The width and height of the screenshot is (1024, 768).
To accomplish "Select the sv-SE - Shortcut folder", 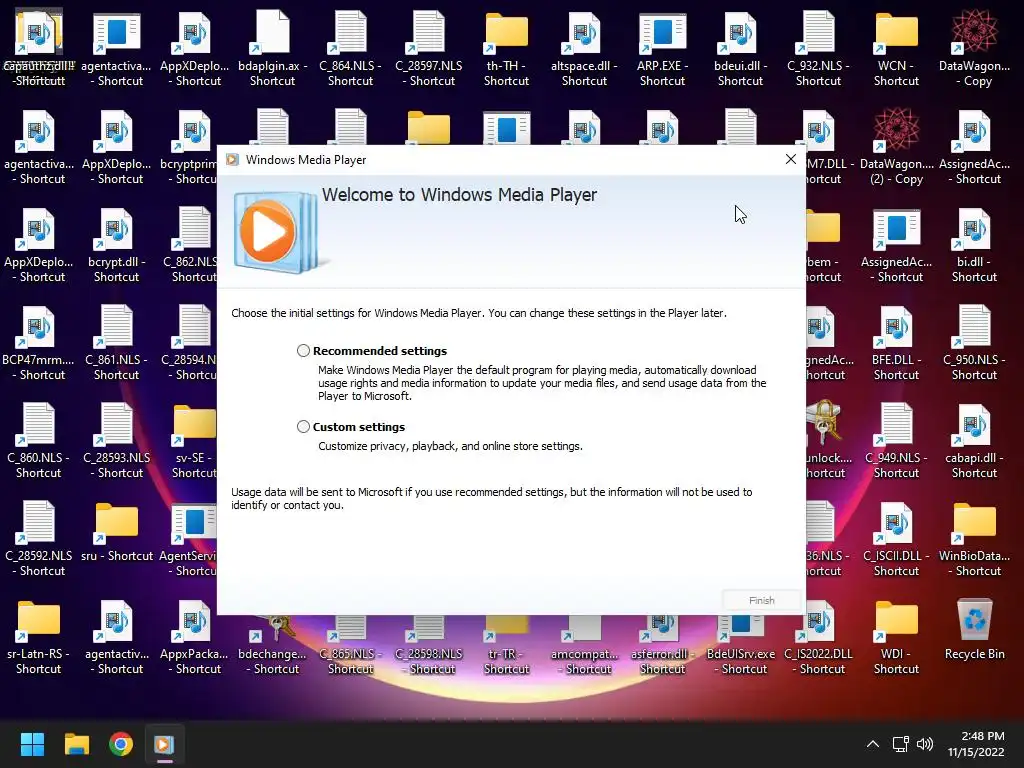I will click(194, 442).
